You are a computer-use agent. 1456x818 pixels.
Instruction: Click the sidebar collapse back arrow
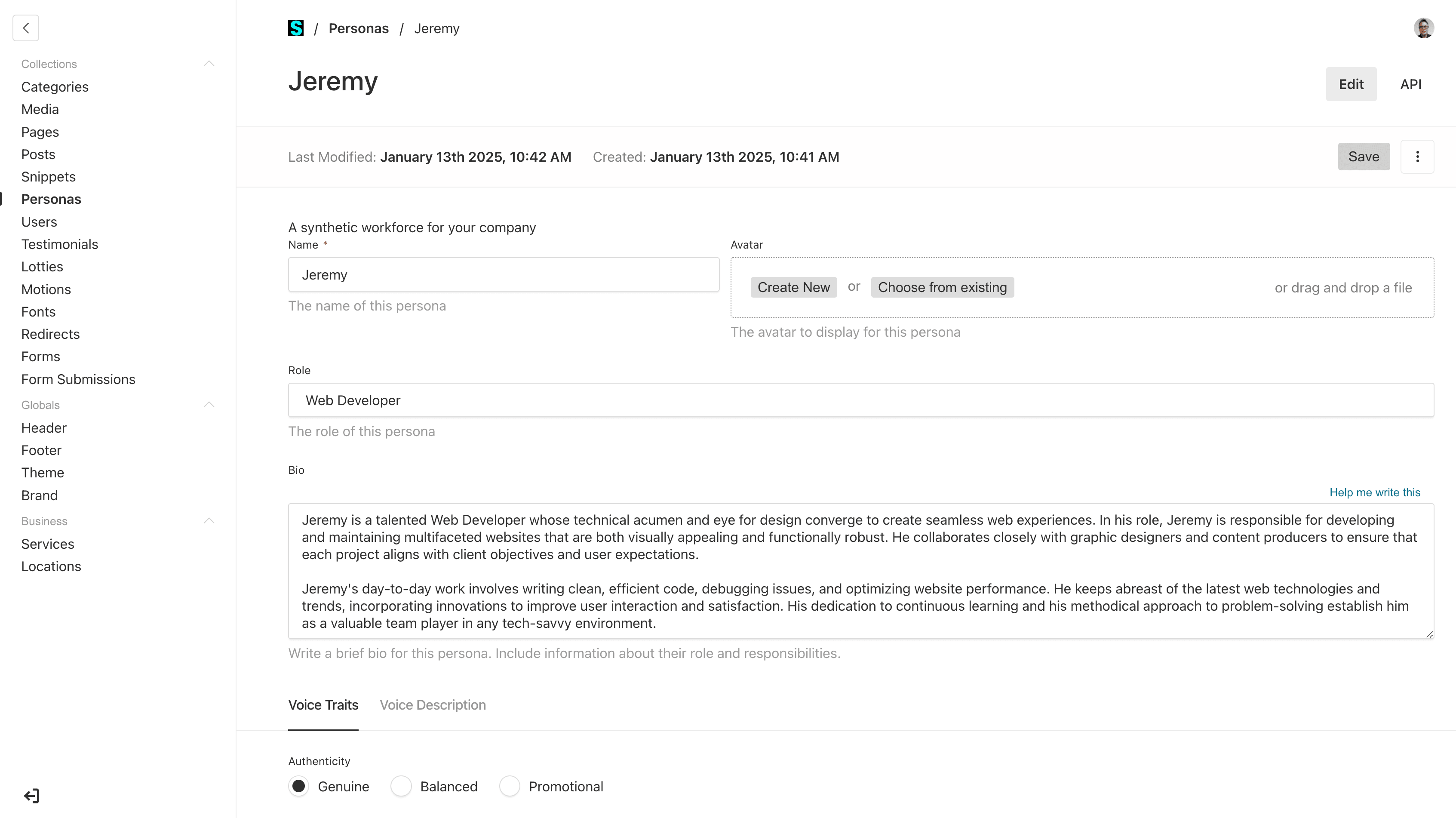pos(26,28)
